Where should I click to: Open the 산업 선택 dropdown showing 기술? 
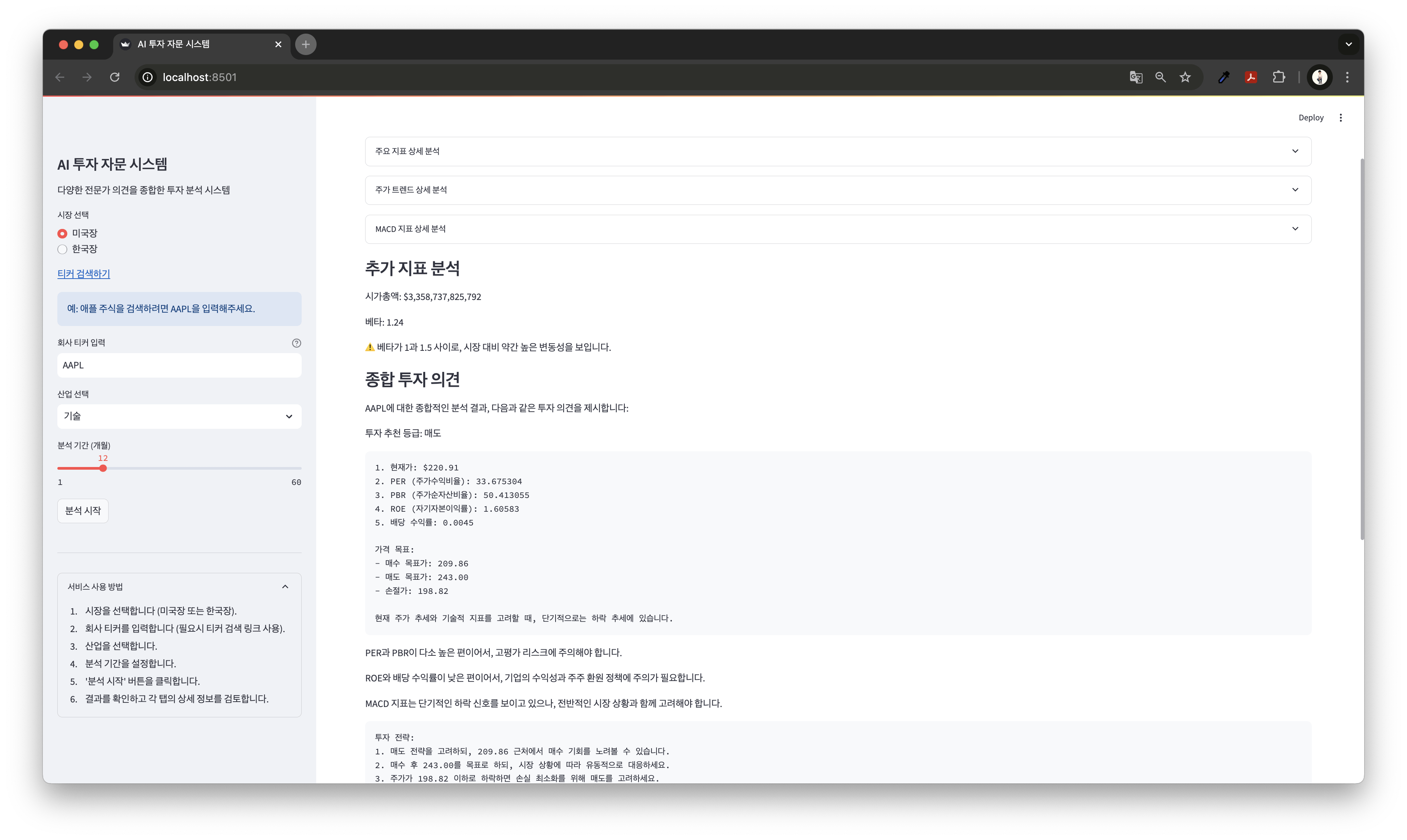point(179,416)
